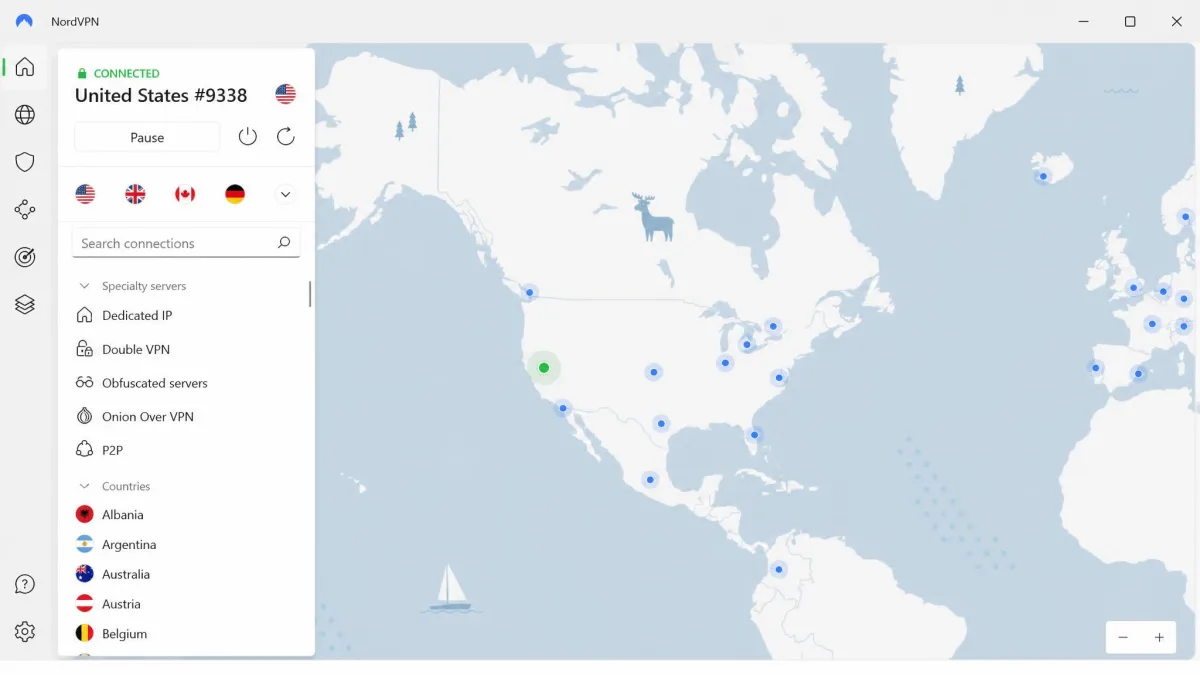Viewport: 1200px width, 675px height.
Task: Click the Australia flag icon
Action: click(85, 574)
